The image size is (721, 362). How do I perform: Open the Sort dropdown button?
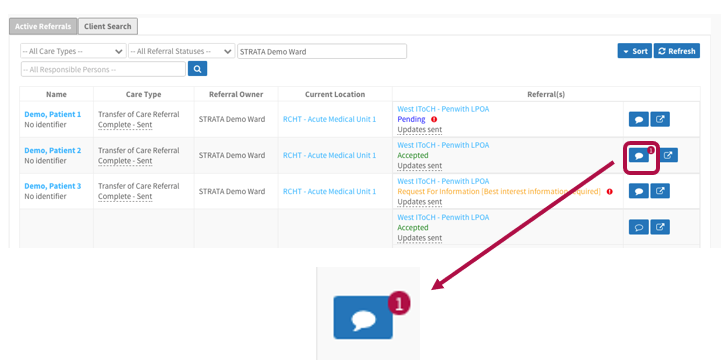pyautogui.click(x=635, y=51)
